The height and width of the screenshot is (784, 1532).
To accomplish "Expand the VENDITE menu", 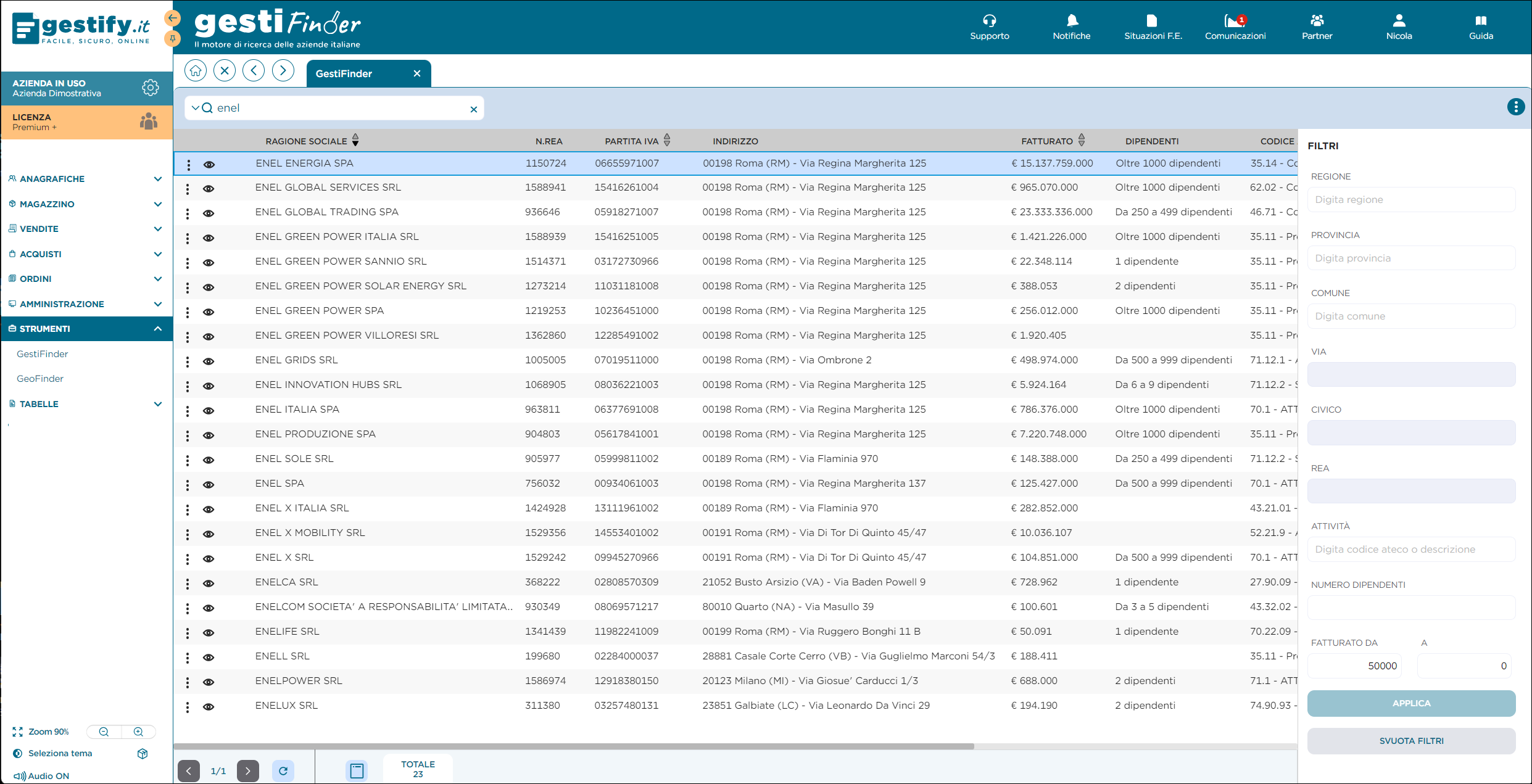I will click(86, 229).
